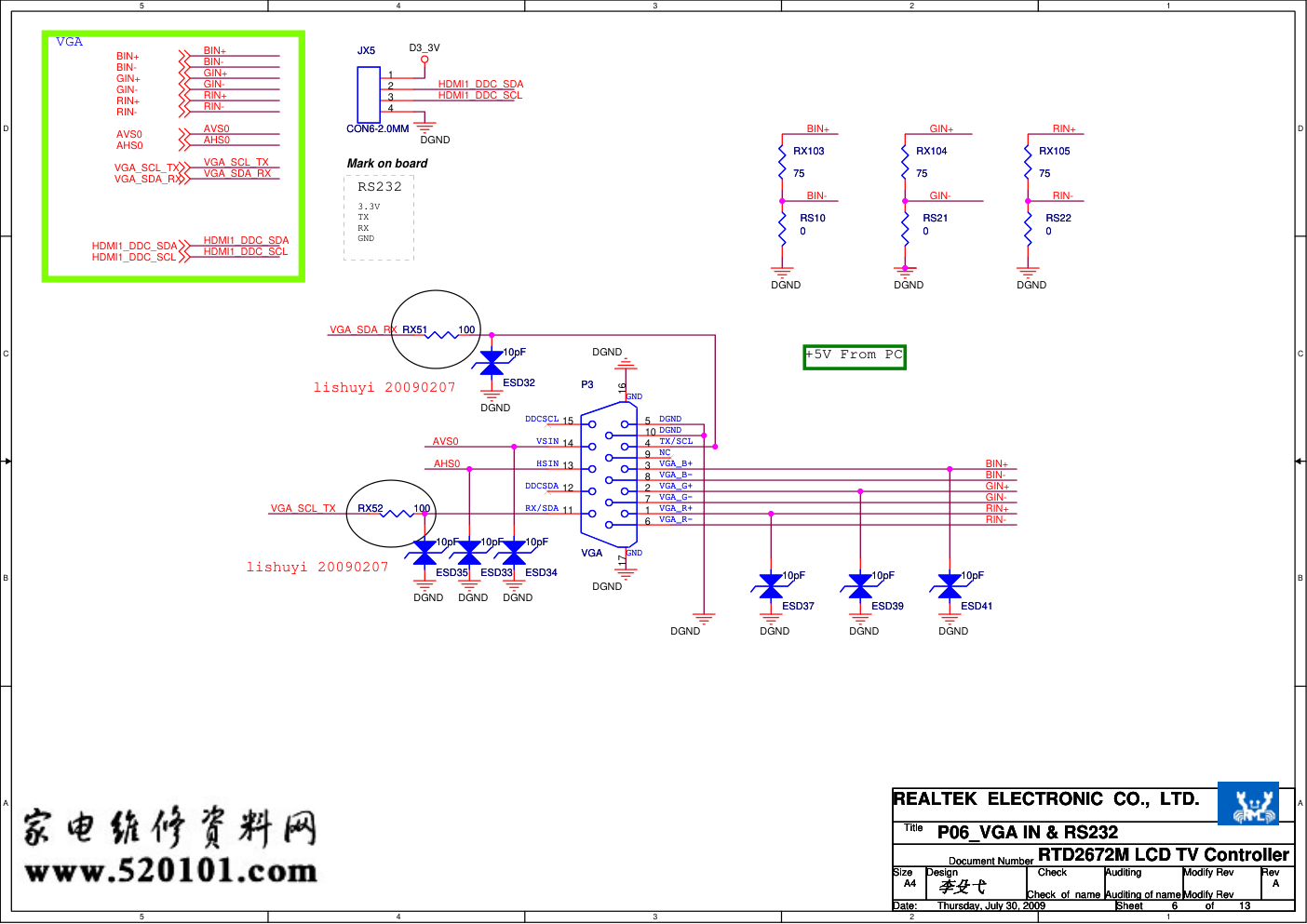The height and width of the screenshot is (924, 1307).
Task: Click the 'JX5' reference designator
Action: pos(367,51)
